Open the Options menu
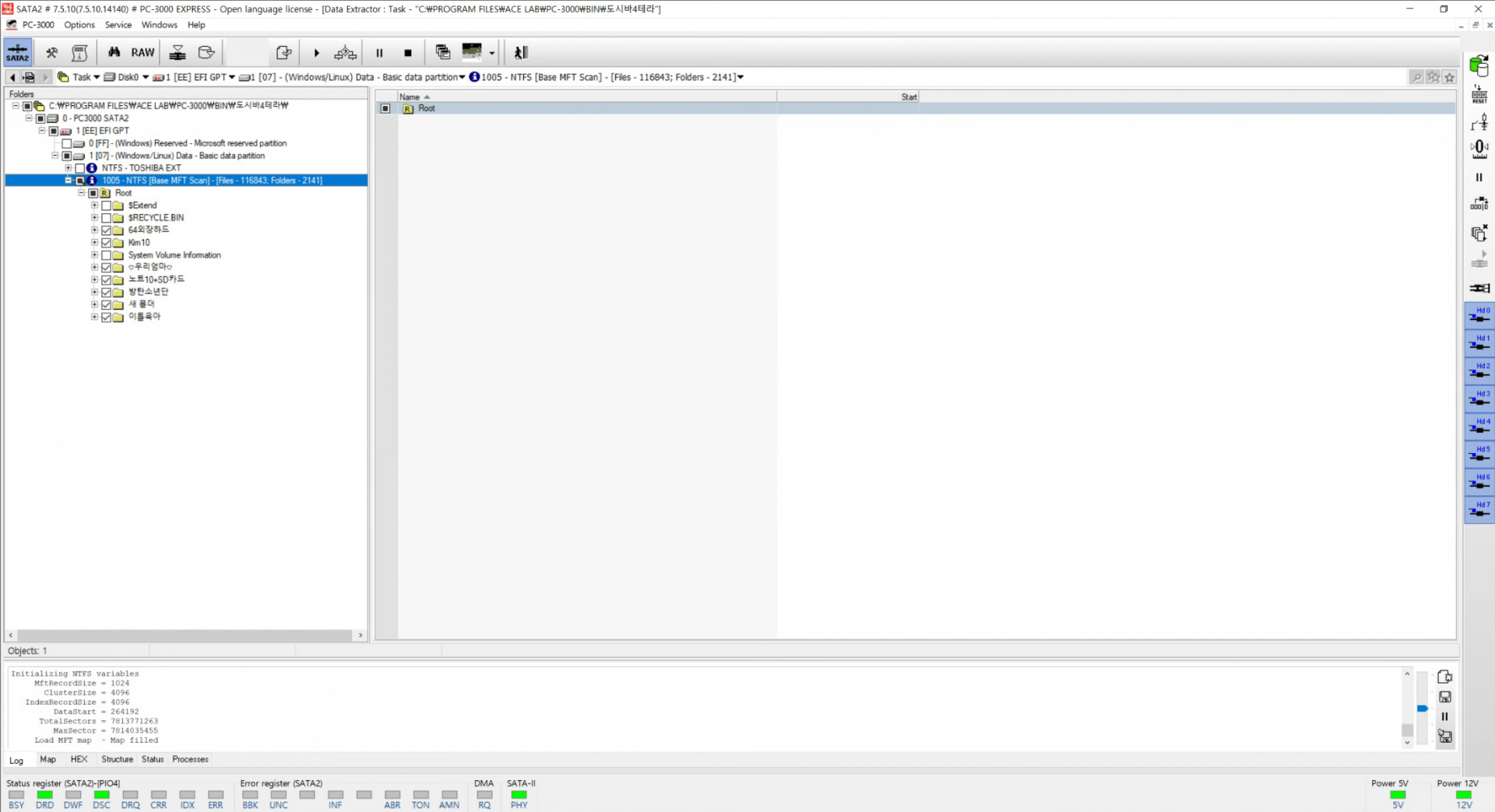 tap(79, 25)
